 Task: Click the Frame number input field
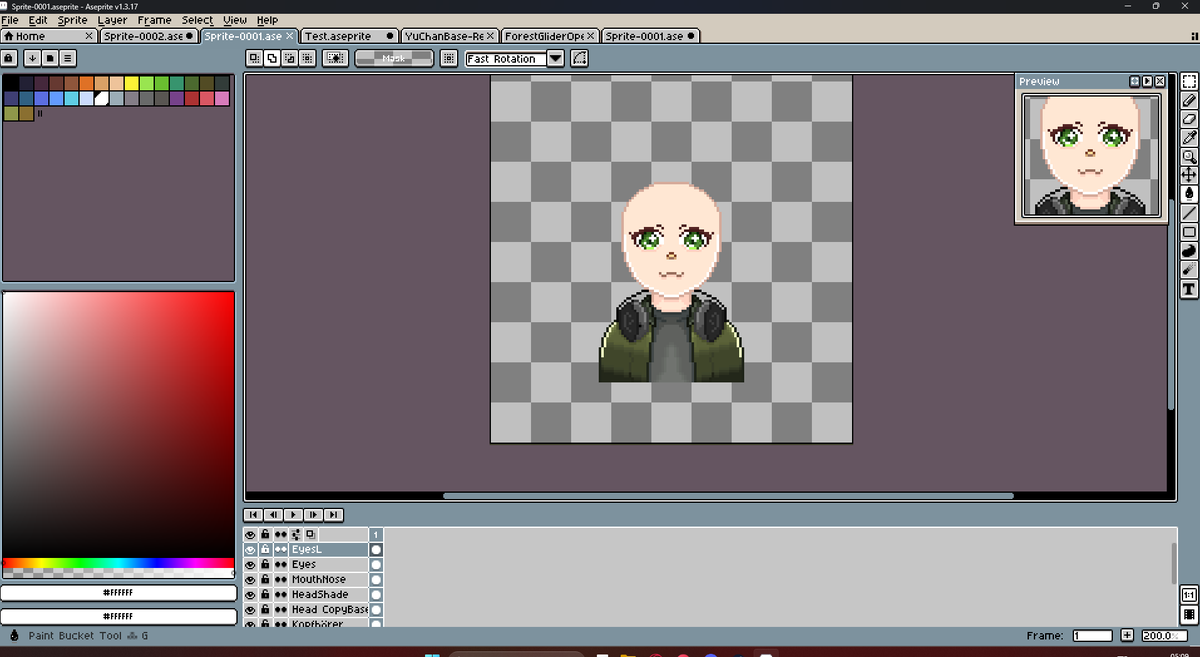1092,636
